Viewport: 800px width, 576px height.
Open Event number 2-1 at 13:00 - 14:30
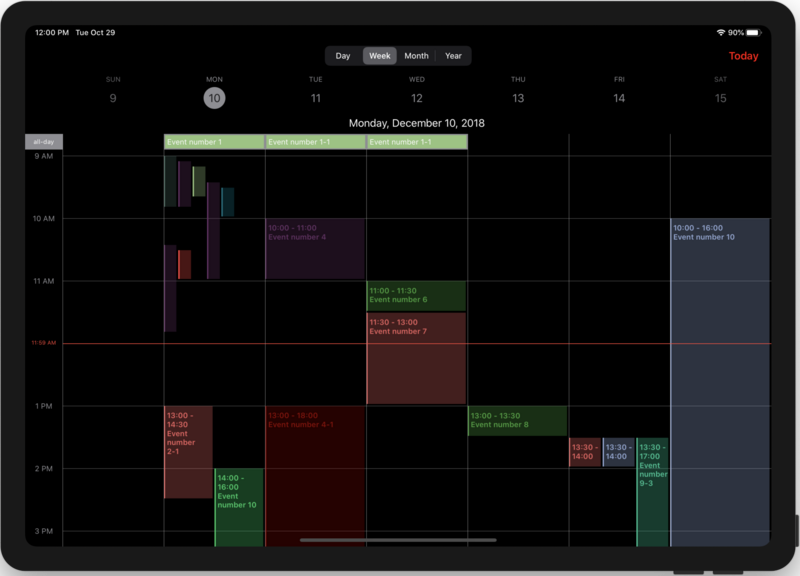click(188, 452)
